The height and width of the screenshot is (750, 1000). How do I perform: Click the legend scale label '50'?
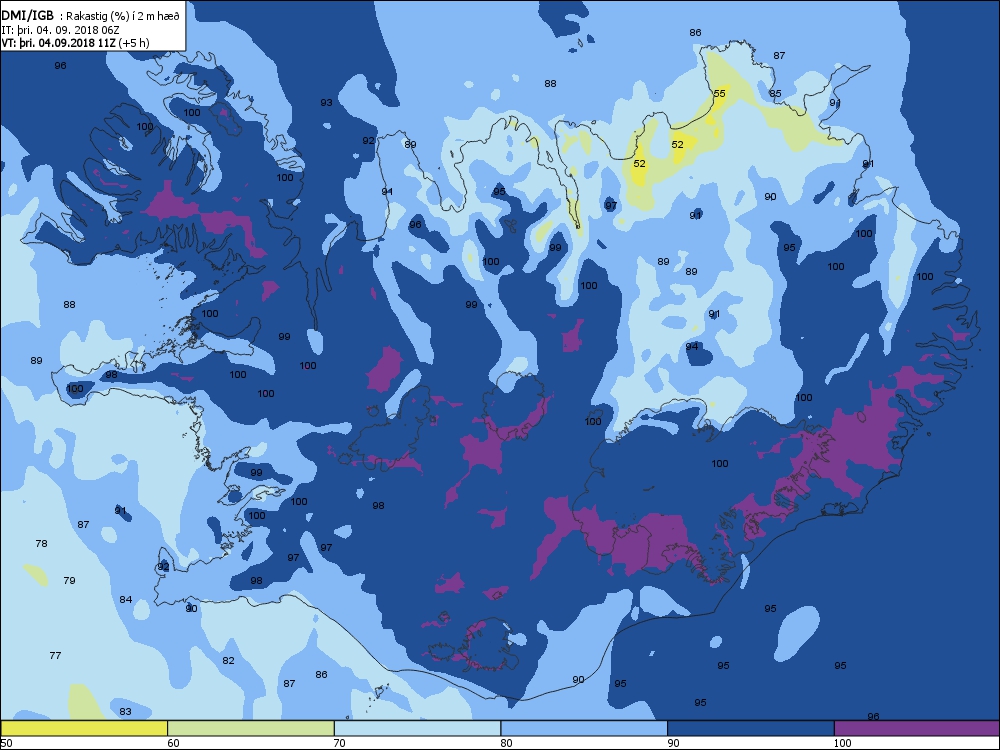(x=6, y=742)
